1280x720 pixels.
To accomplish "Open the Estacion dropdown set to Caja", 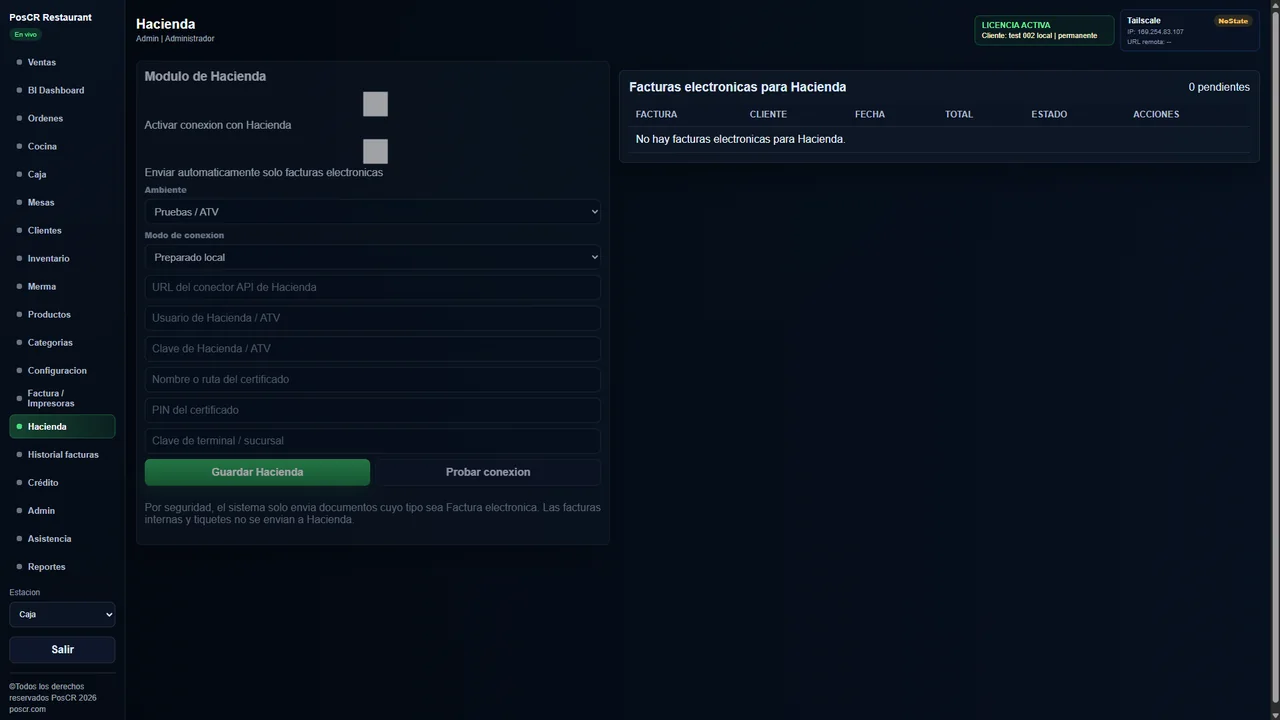I will [x=62, y=614].
